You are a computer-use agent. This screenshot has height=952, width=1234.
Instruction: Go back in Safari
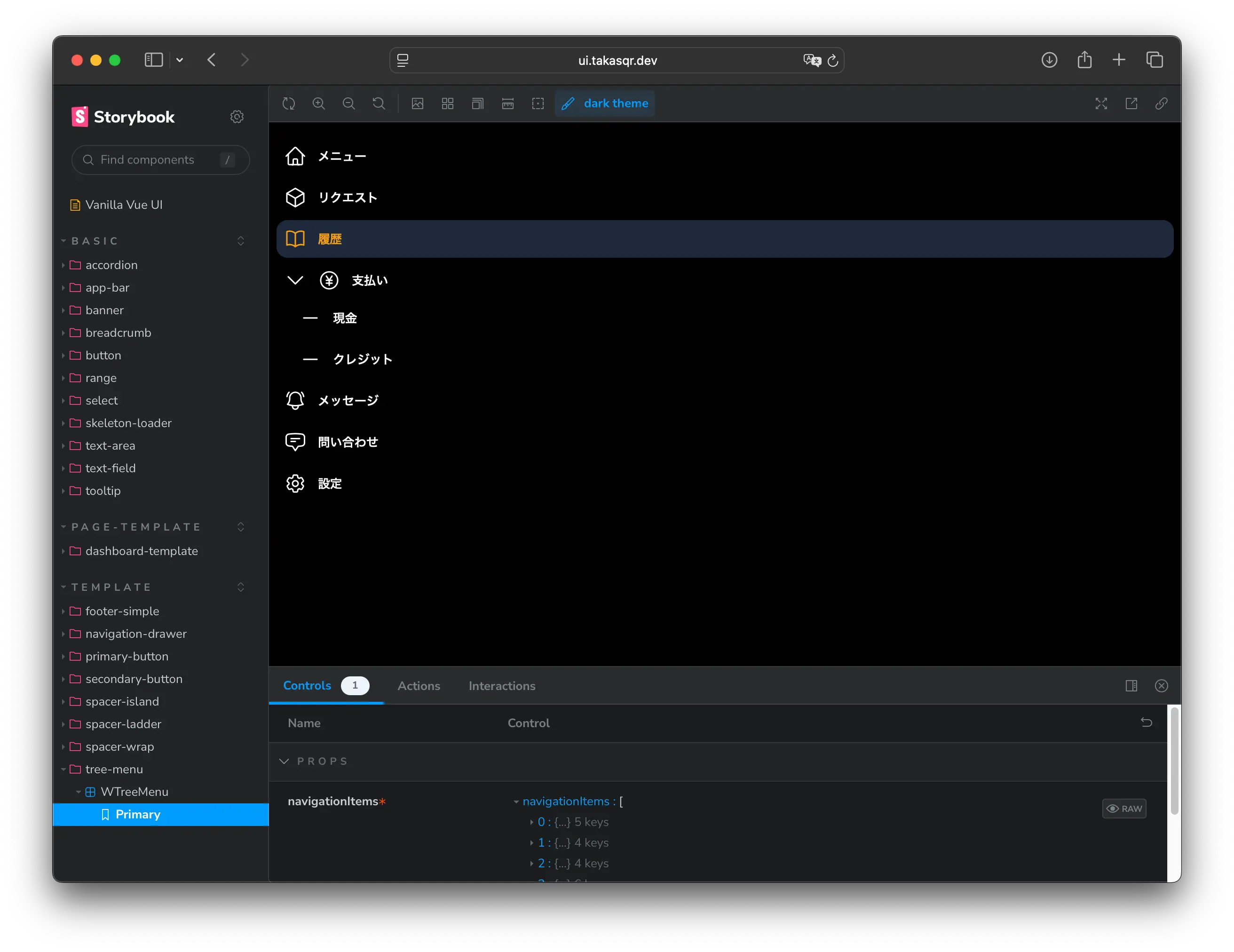tap(211, 60)
